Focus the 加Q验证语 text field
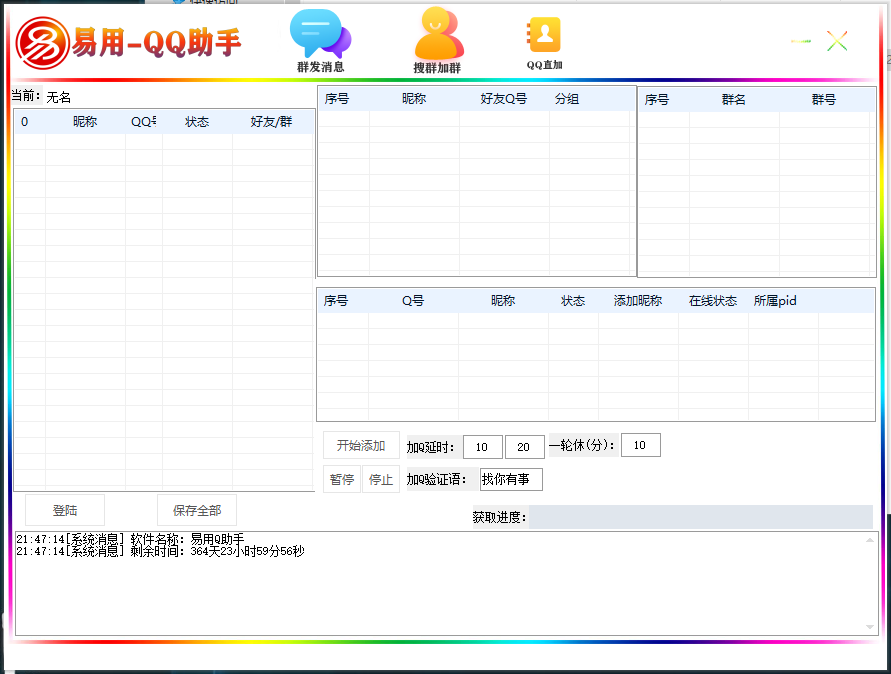This screenshot has height=674, width=891. pyautogui.click(x=511, y=479)
